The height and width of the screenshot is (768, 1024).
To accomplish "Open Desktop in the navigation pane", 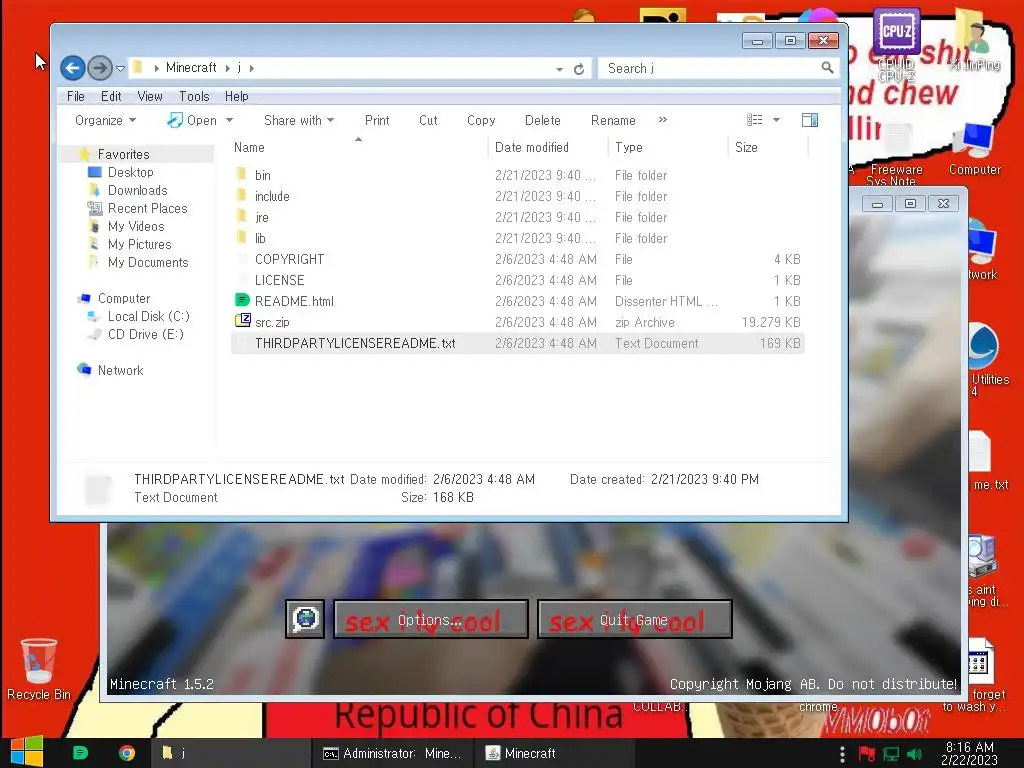I will [x=131, y=172].
